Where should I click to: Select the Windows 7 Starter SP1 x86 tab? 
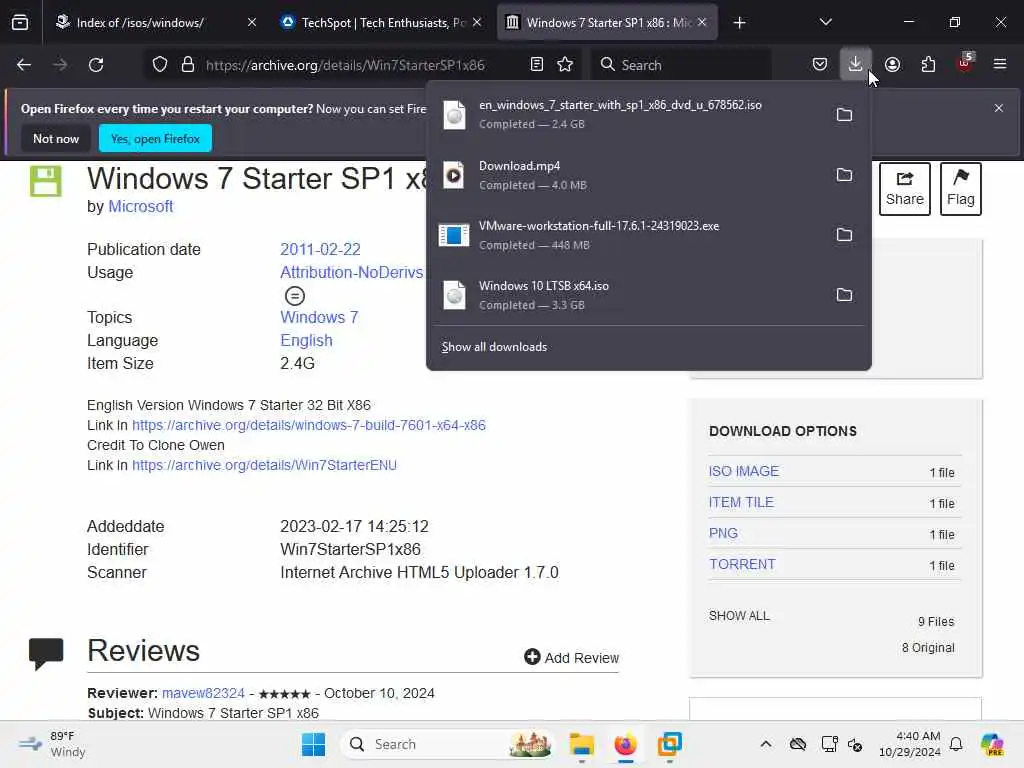pyautogui.click(x=607, y=23)
